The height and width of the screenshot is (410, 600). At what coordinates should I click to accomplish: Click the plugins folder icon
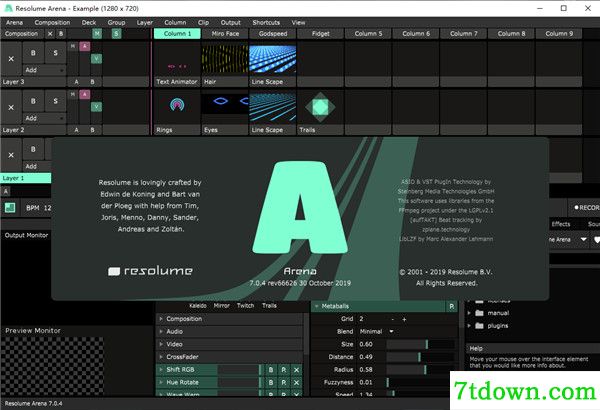tap(479, 326)
